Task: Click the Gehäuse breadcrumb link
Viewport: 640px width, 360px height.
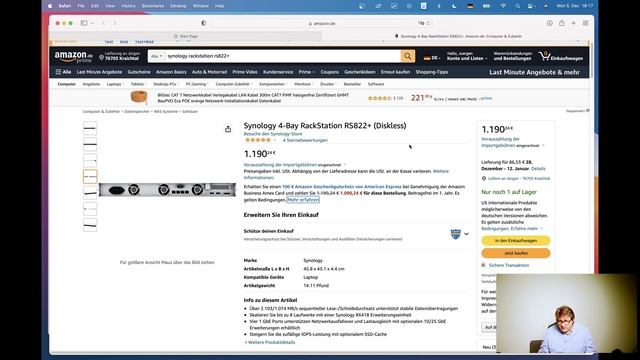Action: [x=190, y=111]
